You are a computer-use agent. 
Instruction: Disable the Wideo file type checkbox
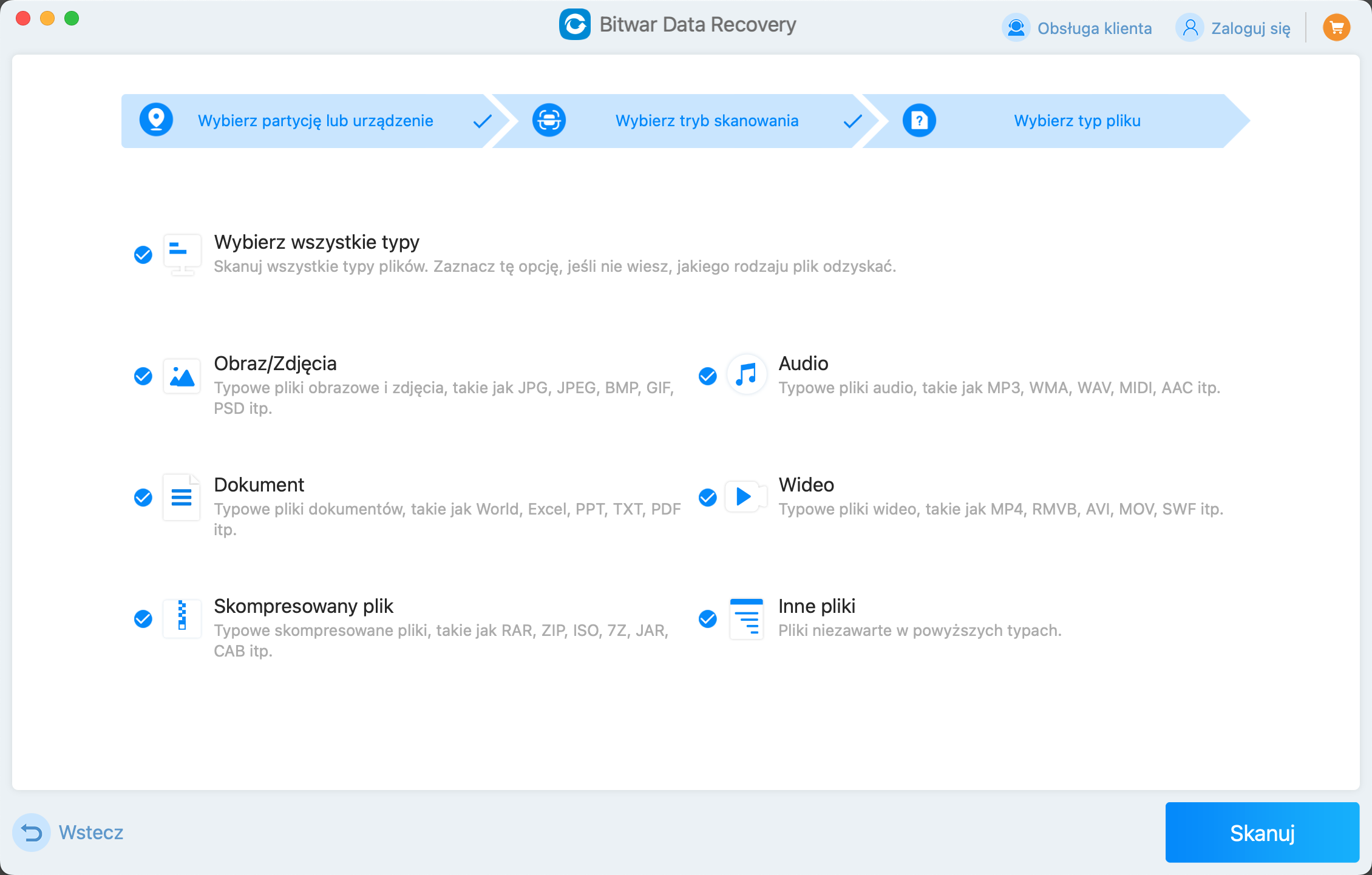tap(708, 498)
